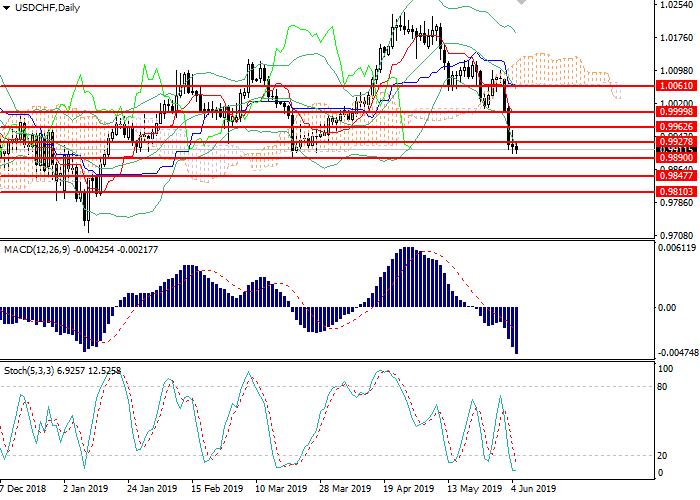Screen dimensions: 700x500
Task: Click the red 1.00610 price level tag
Action: [x=676, y=86]
